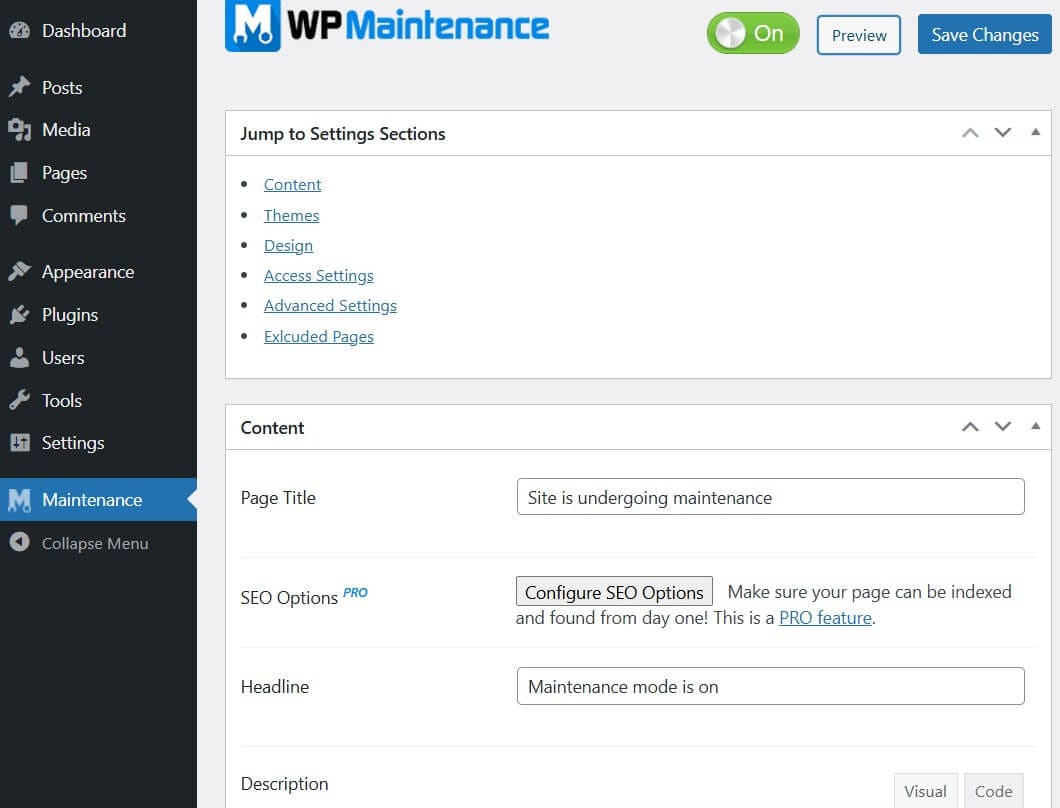Jump to the Access Settings link
The width and height of the screenshot is (1060, 808).
[318, 275]
